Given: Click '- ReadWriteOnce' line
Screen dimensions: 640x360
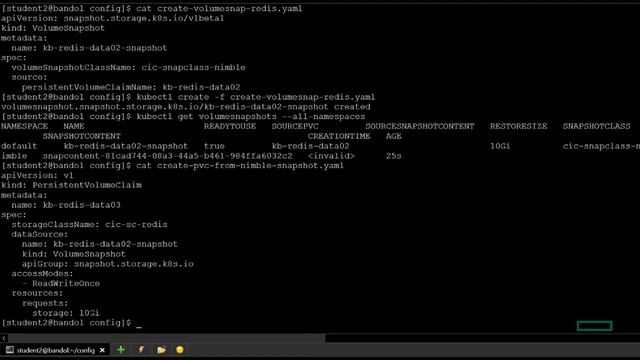Looking at the screenshot, I should coord(61,284).
